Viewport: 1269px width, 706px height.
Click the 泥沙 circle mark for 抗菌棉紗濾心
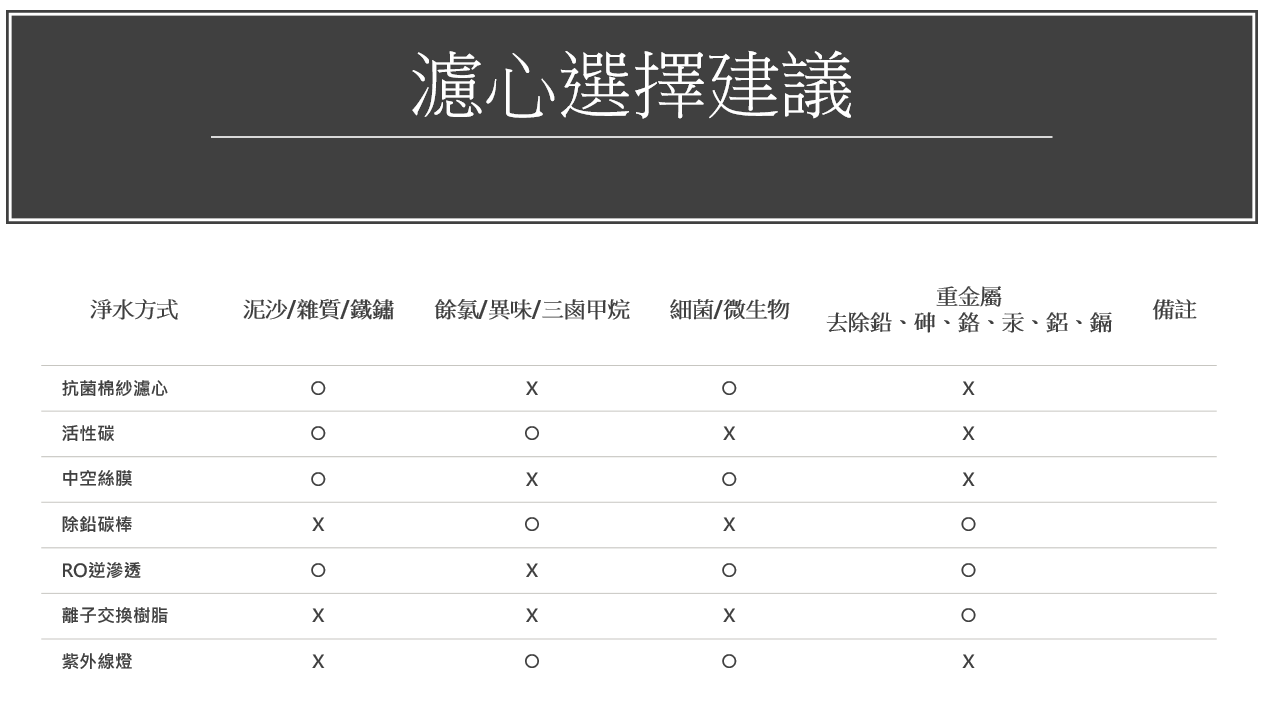click(x=318, y=389)
